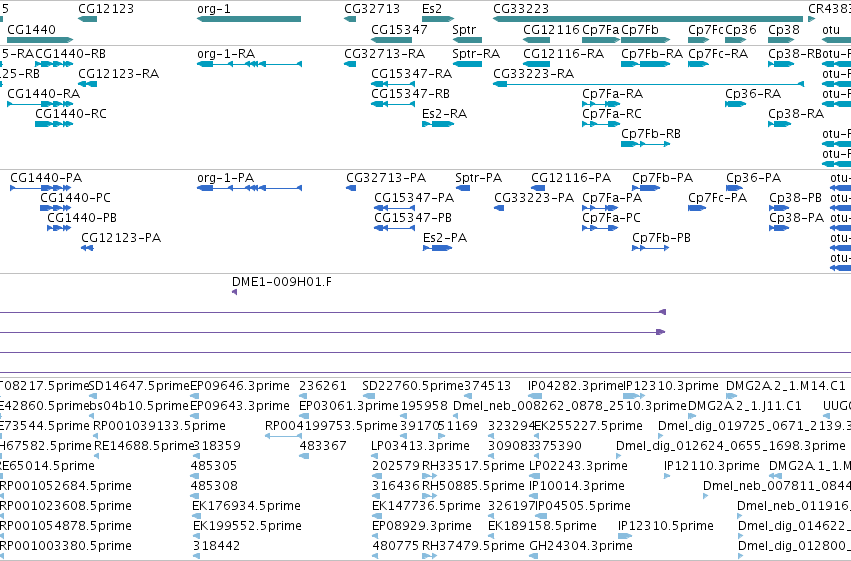Open the CG32713-PA protein label
This screenshot has height=561, width=851.
point(386,178)
